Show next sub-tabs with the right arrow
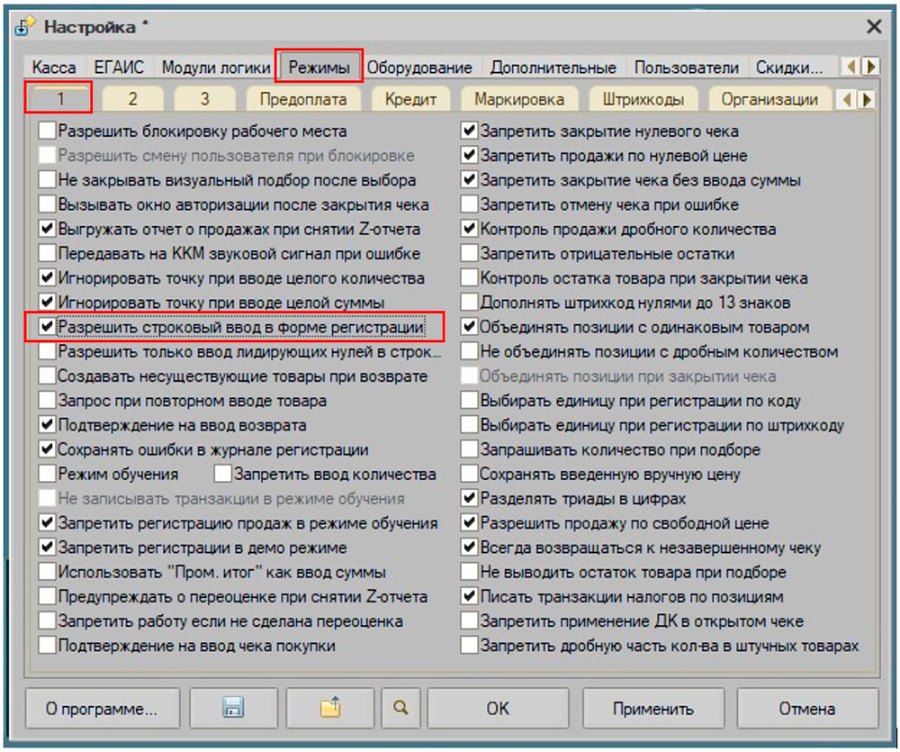This screenshot has width=900, height=752. (867, 100)
